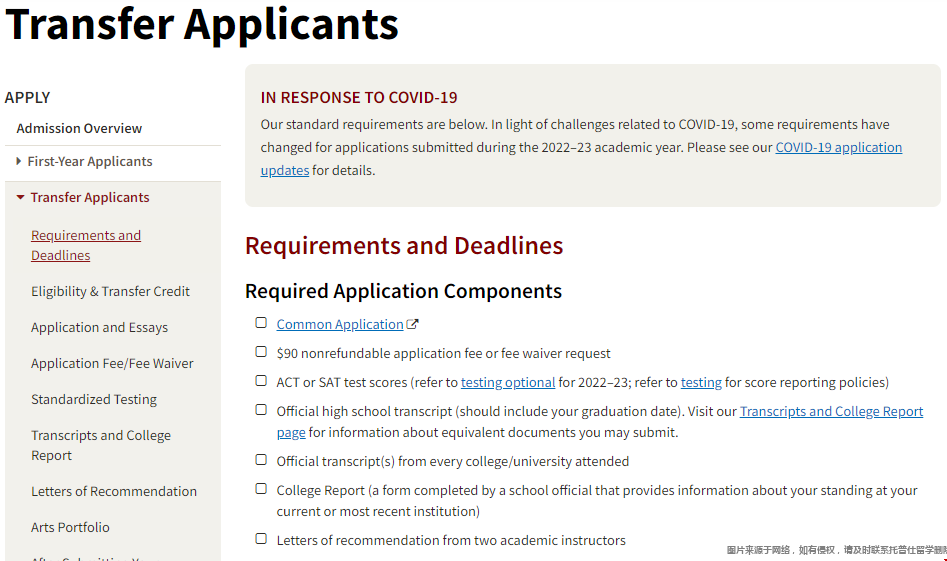
Task: Follow the Common Application link
Action: (x=340, y=325)
